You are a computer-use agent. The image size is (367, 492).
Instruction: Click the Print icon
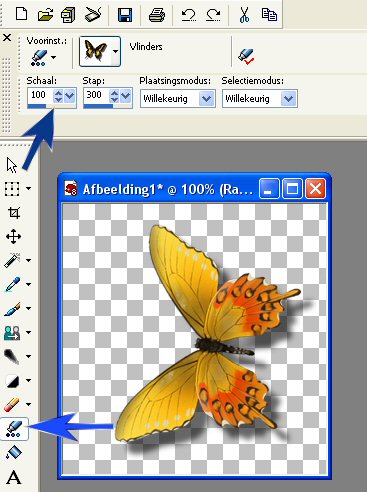click(157, 15)
